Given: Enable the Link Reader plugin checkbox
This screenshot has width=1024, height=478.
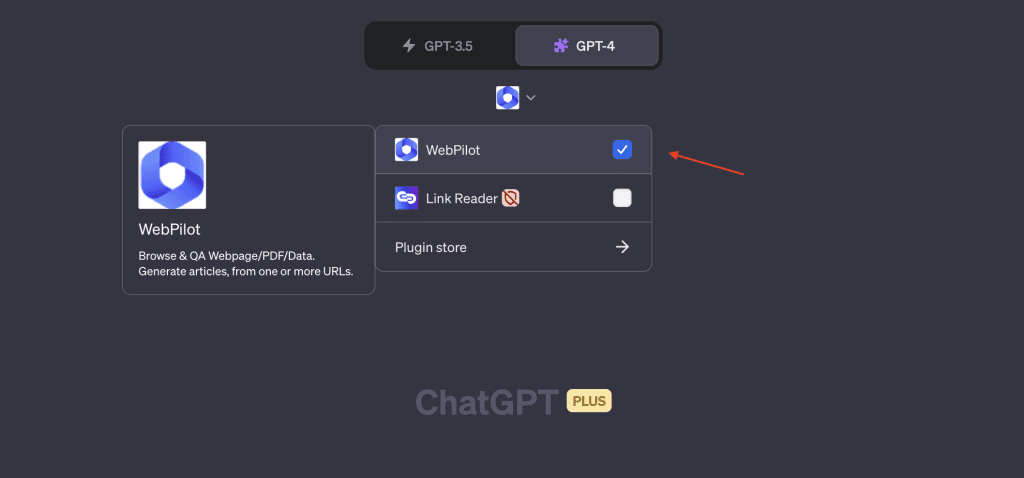Looking at the screenshot, I should [622, 198].
